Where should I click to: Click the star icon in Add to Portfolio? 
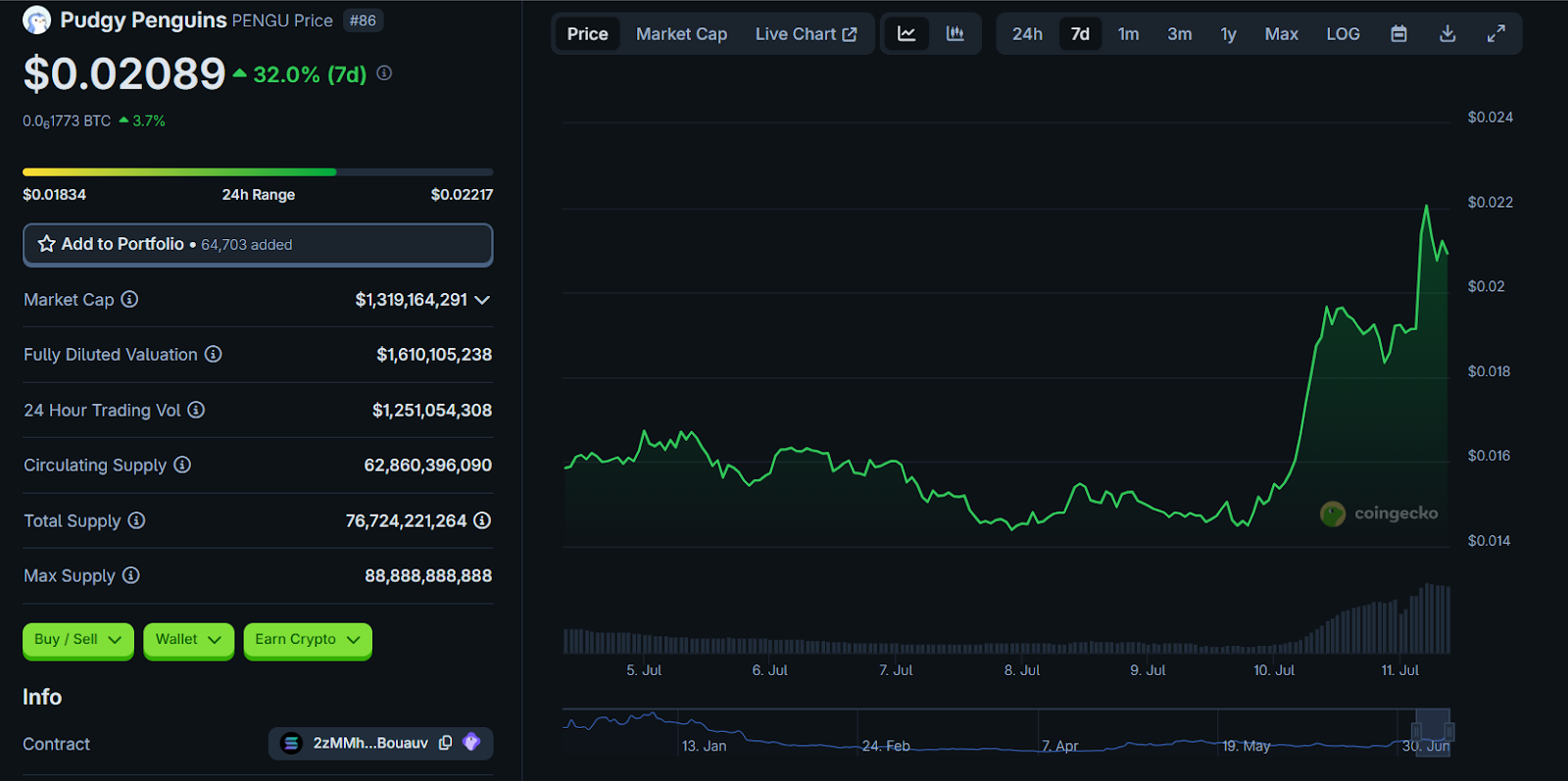[46, 244]
